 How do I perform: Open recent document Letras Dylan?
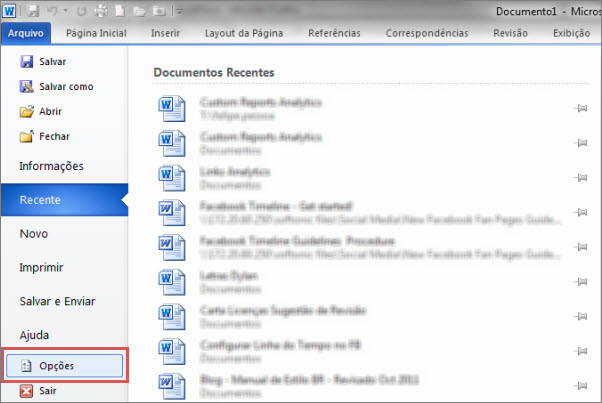point(361,282)
